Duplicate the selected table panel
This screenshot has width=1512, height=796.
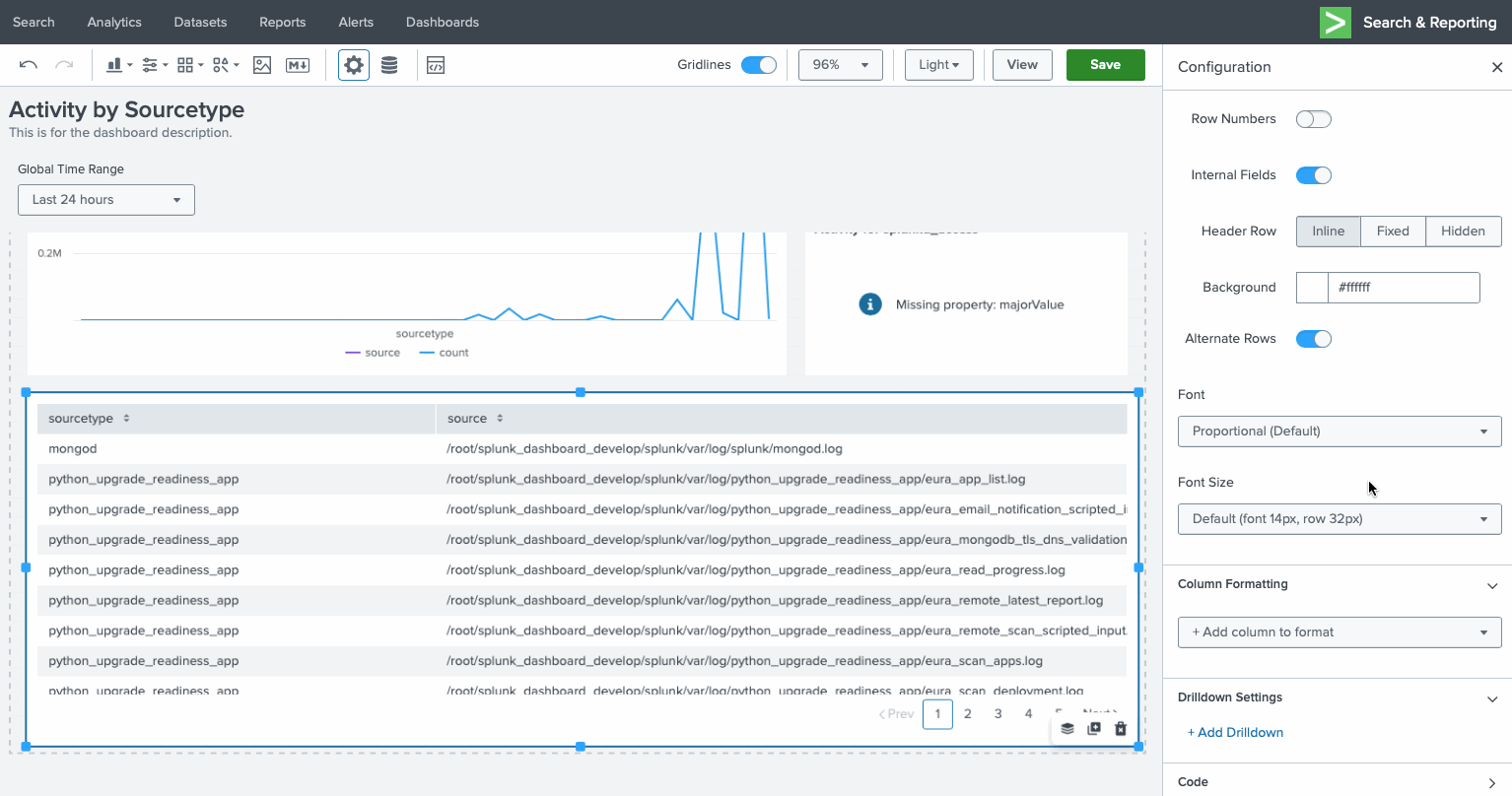click(1094, 729)
